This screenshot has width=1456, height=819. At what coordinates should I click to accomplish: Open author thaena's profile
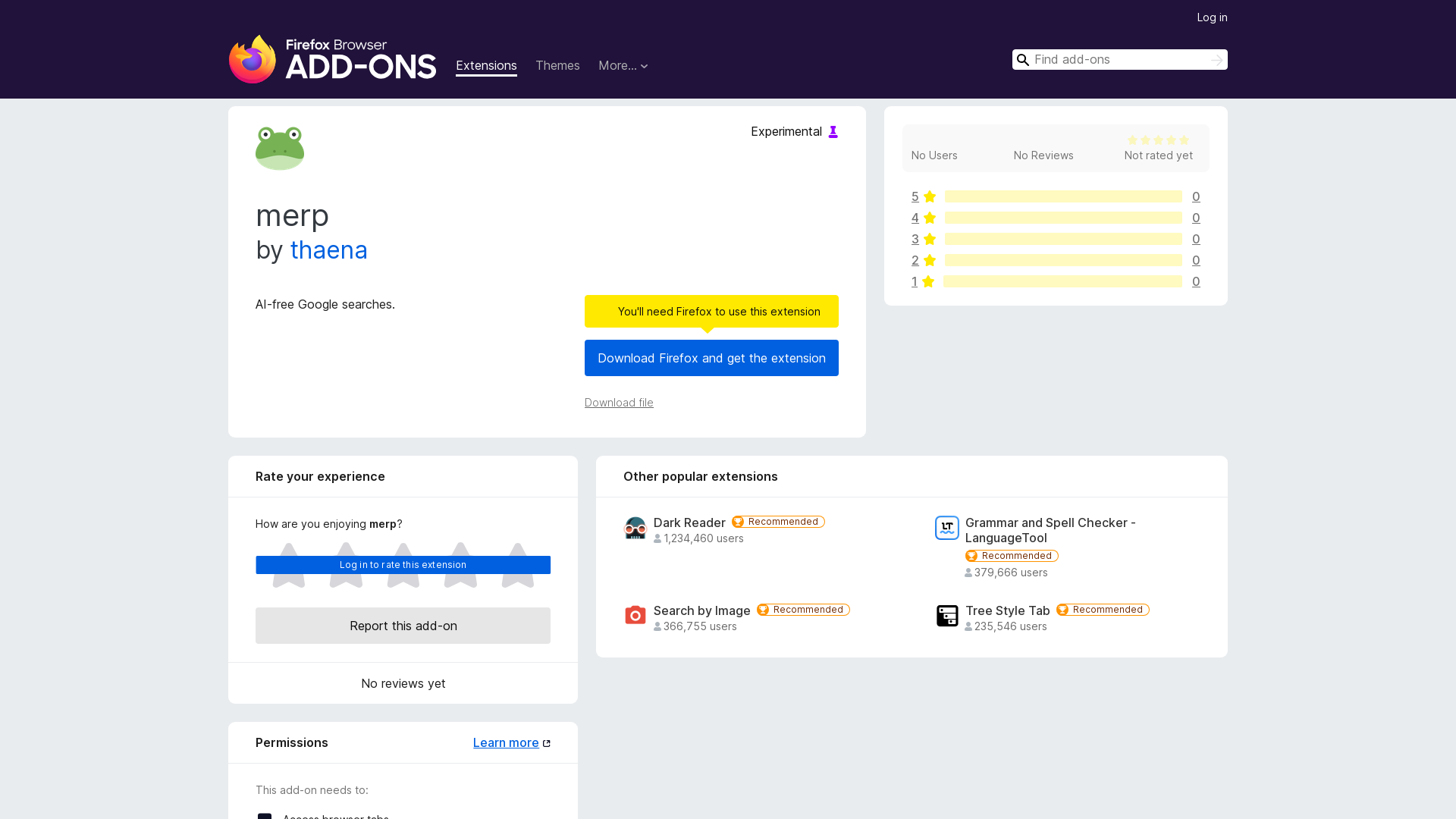[x=328, y=250]
